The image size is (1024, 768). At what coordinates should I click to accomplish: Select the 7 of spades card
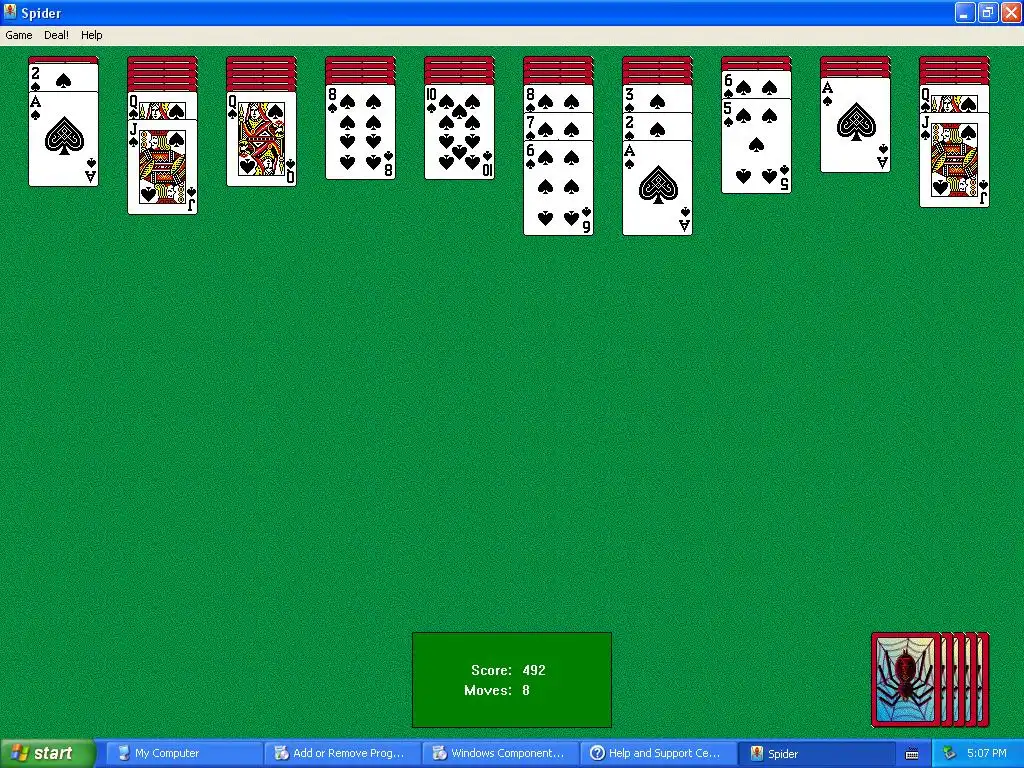pos(558,127)
